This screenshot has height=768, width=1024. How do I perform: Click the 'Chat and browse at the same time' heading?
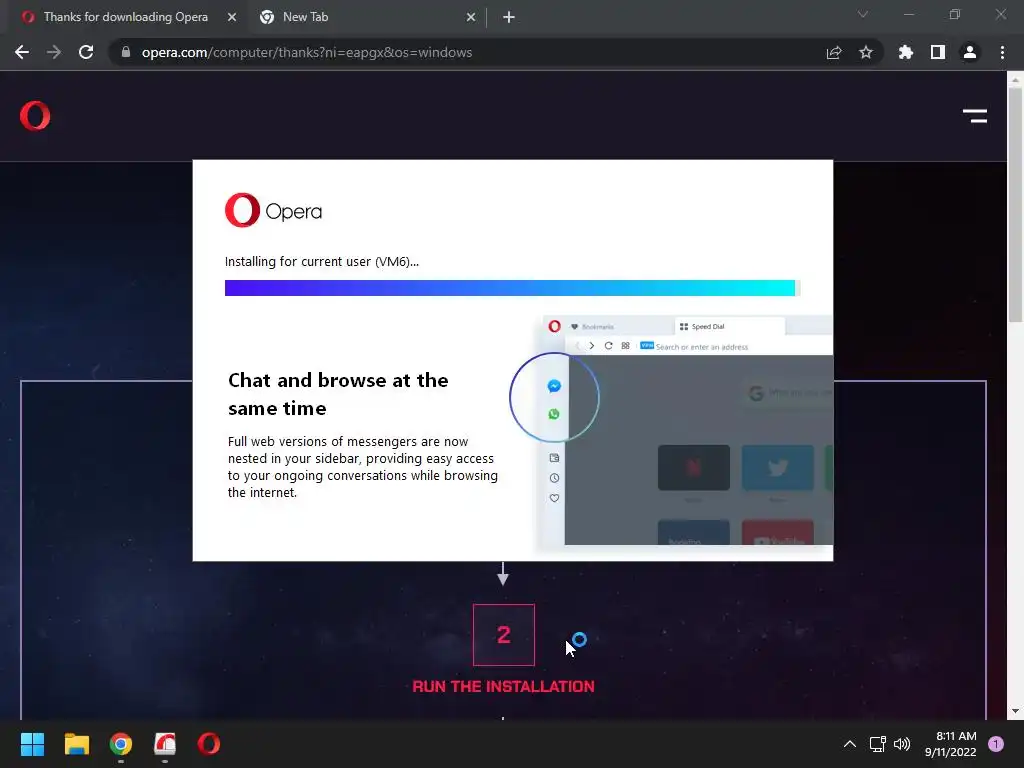click(x=338, y=394)
